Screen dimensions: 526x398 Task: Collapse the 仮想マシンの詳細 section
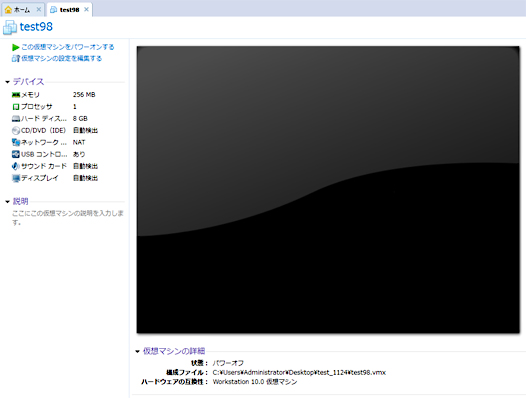coord(137,351)
